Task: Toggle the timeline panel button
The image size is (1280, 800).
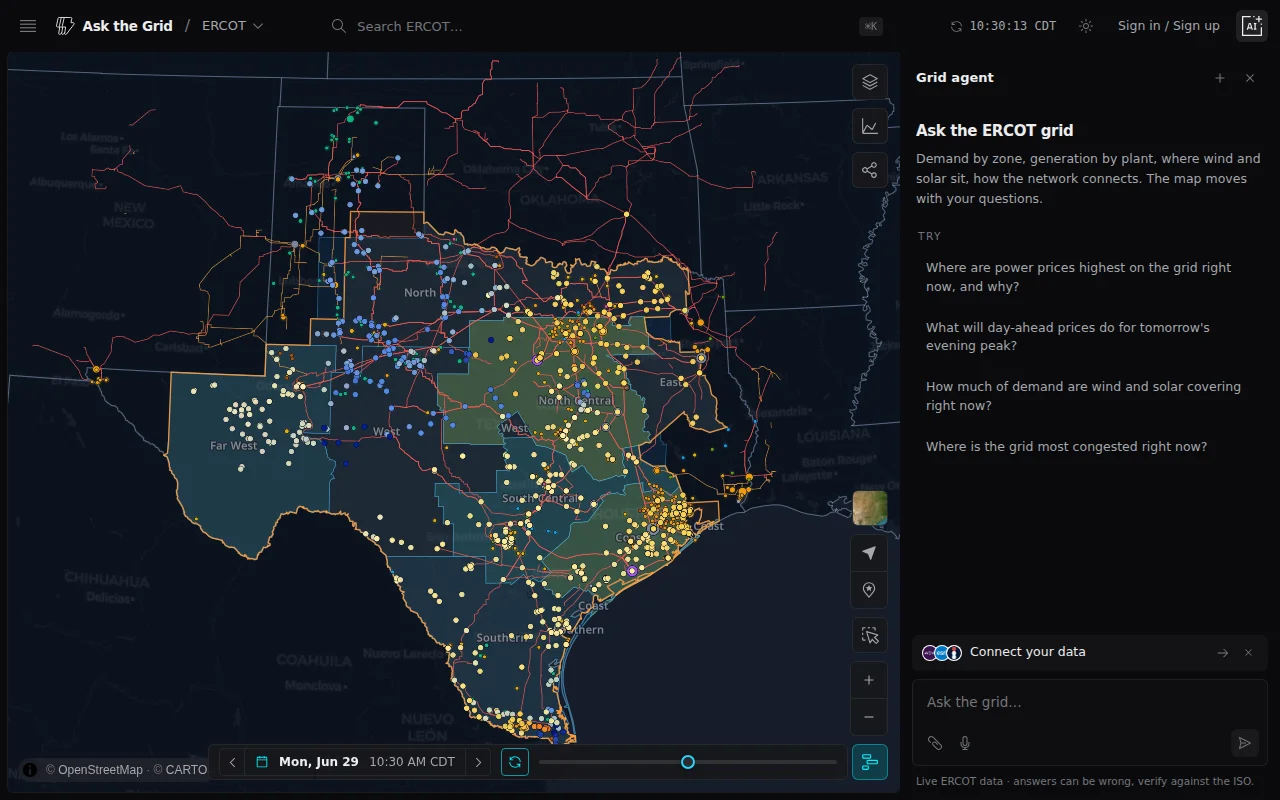Action: [869, 762]
